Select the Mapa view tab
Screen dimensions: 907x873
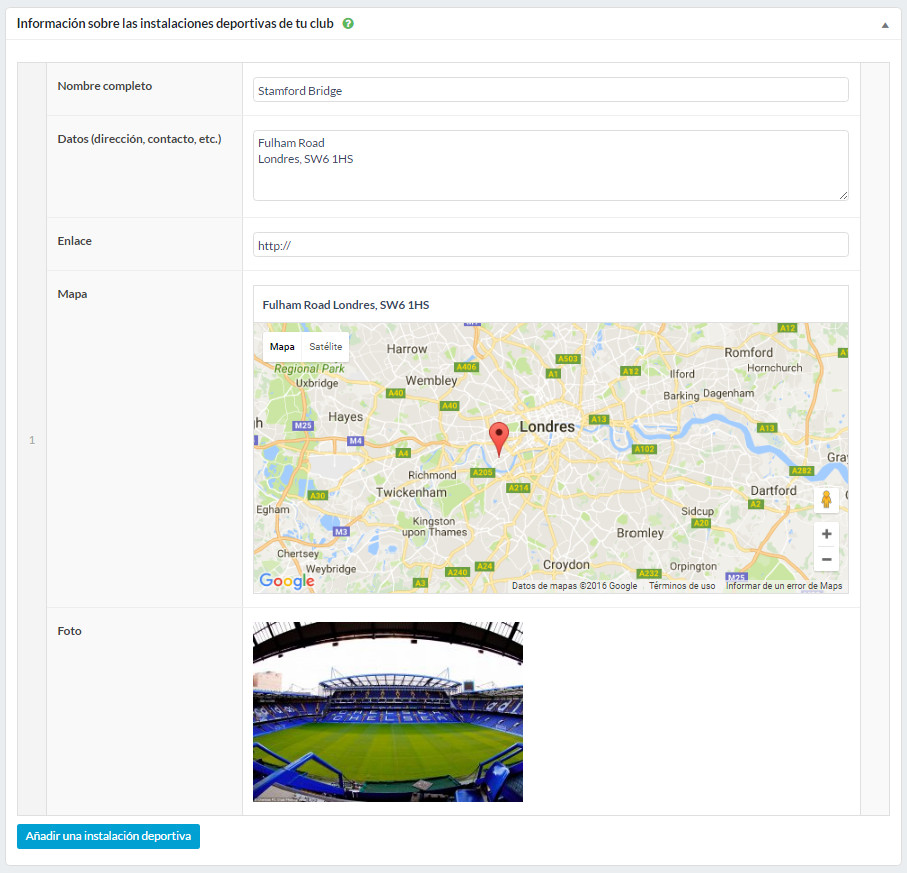click(282, 347)
